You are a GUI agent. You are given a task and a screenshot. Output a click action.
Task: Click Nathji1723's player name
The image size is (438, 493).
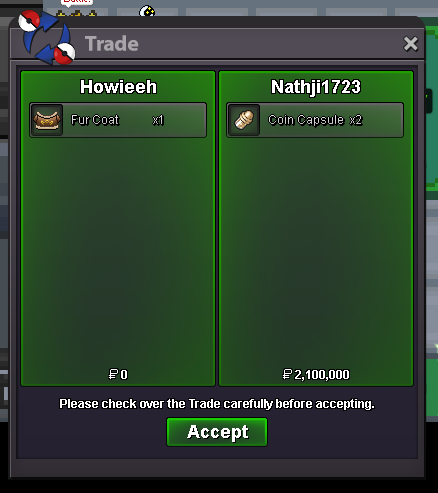click(x=316, y=87)
